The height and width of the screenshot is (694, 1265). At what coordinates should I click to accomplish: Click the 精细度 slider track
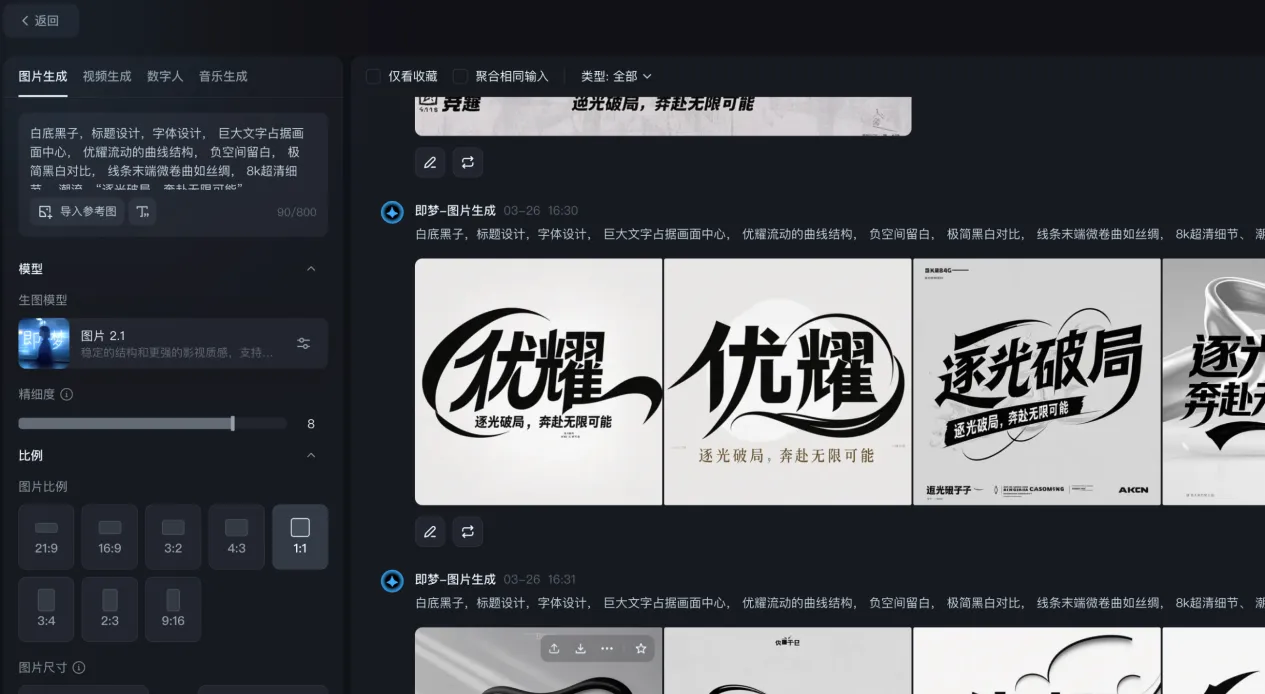[x=152, y=423]
